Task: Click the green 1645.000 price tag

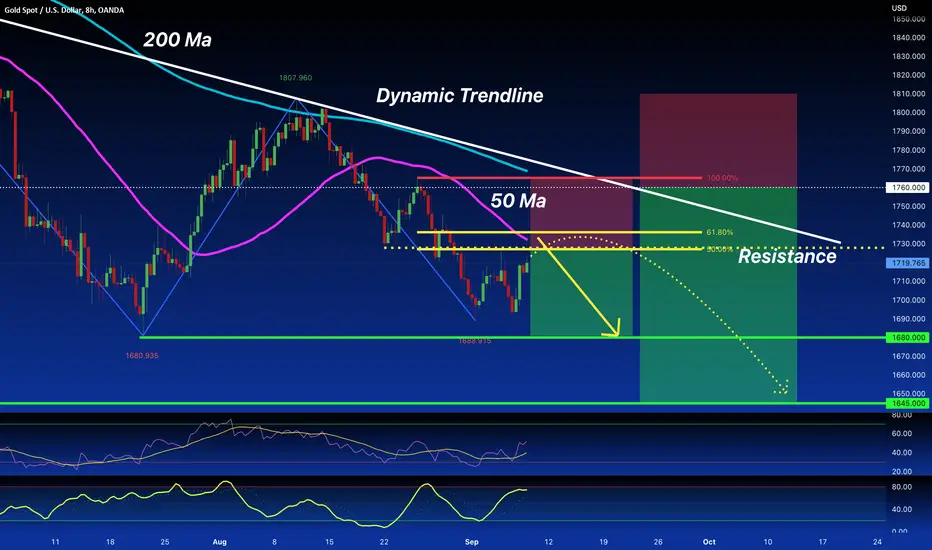Action: (x=908, y=404)
